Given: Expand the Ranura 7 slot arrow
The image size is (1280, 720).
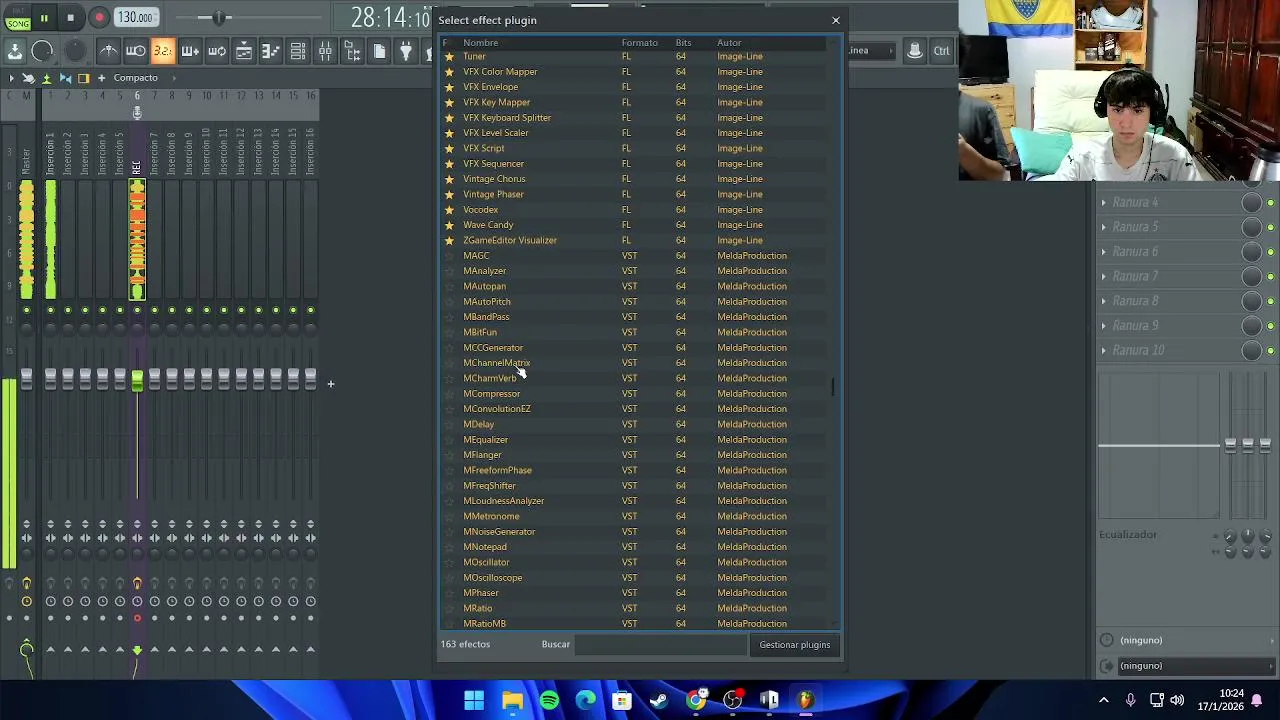Looking at the screenshot, I should (1104, 276).
